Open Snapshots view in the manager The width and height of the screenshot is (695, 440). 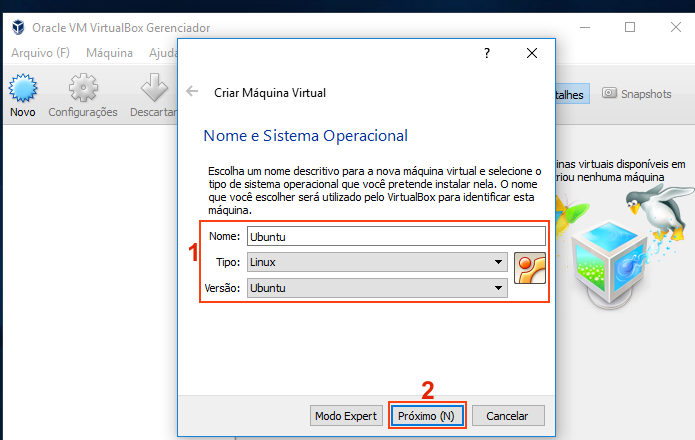(636, 93)
